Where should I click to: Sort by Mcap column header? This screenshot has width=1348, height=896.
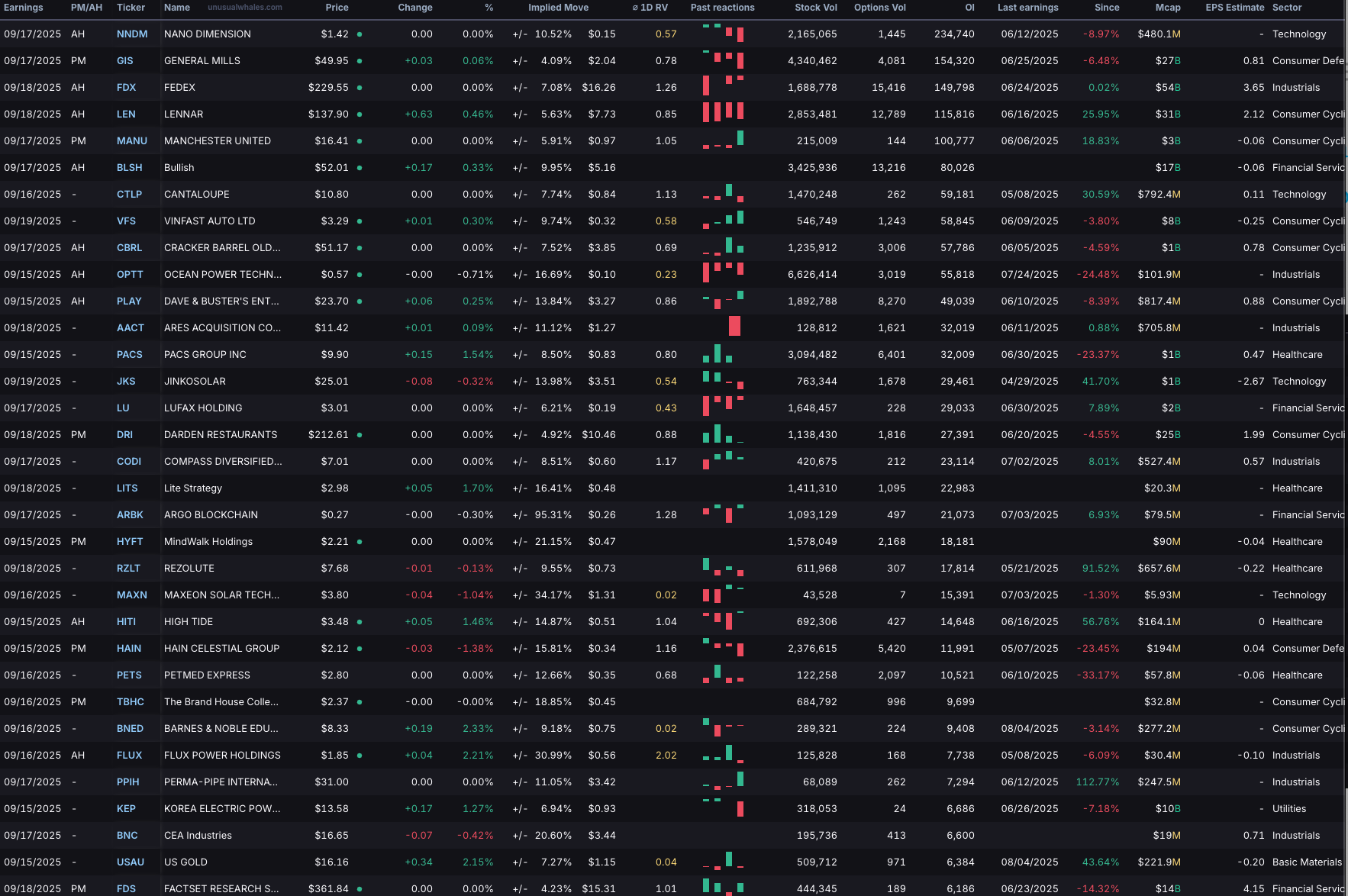click(x=1168, y=8)
